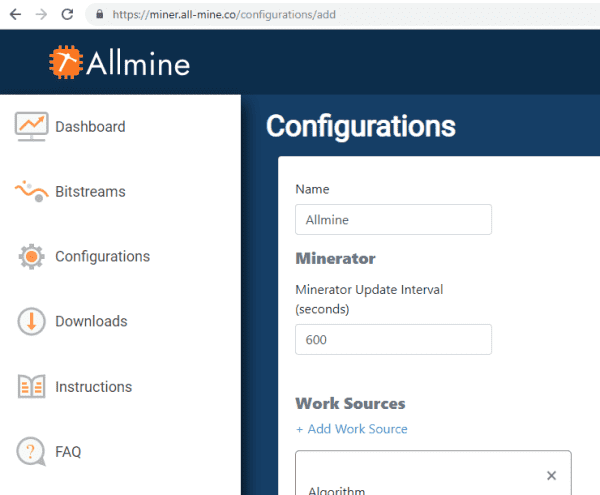Image resolution: width=600 pixels, height=495 pixels.
Task: Click the FAQ question mark icon
Action: (x=31, y=452)
